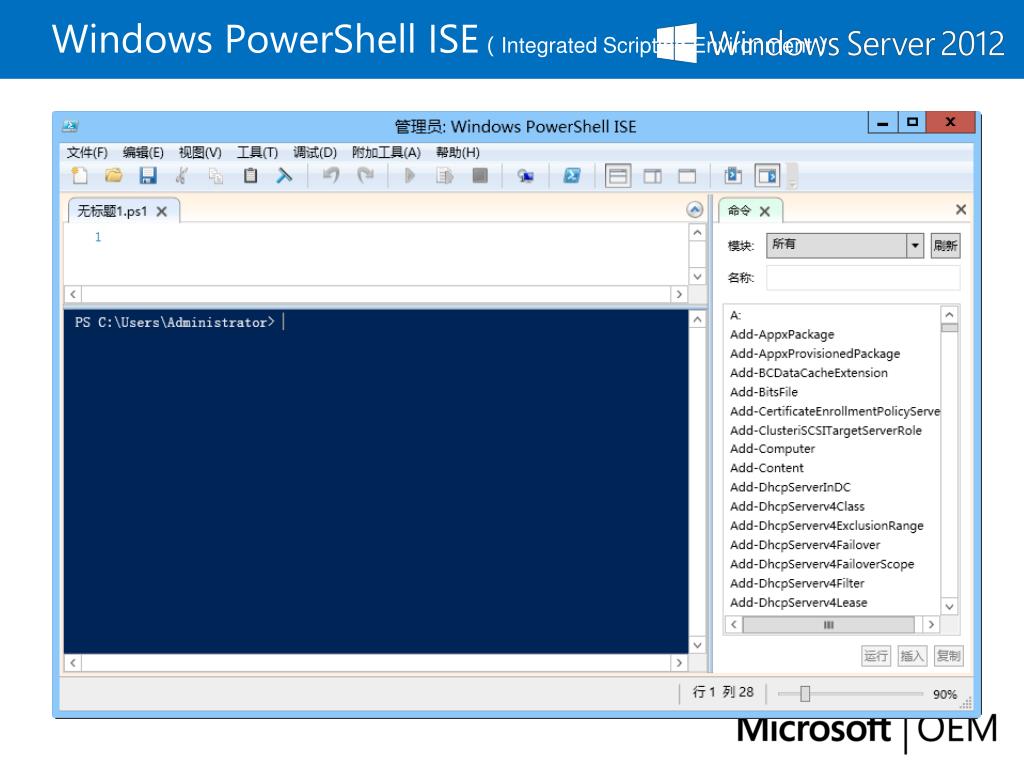Image resolution: width=1024 pixels, height=768 pixels.
Task: Select Add-Computer command
Action: pos(772,449)
